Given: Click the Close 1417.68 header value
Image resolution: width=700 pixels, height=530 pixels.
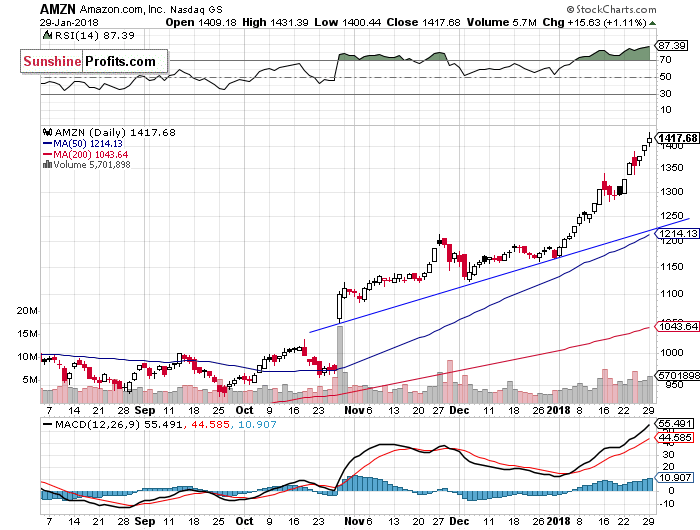Looking at the screenshot, I should click(423, 22).
